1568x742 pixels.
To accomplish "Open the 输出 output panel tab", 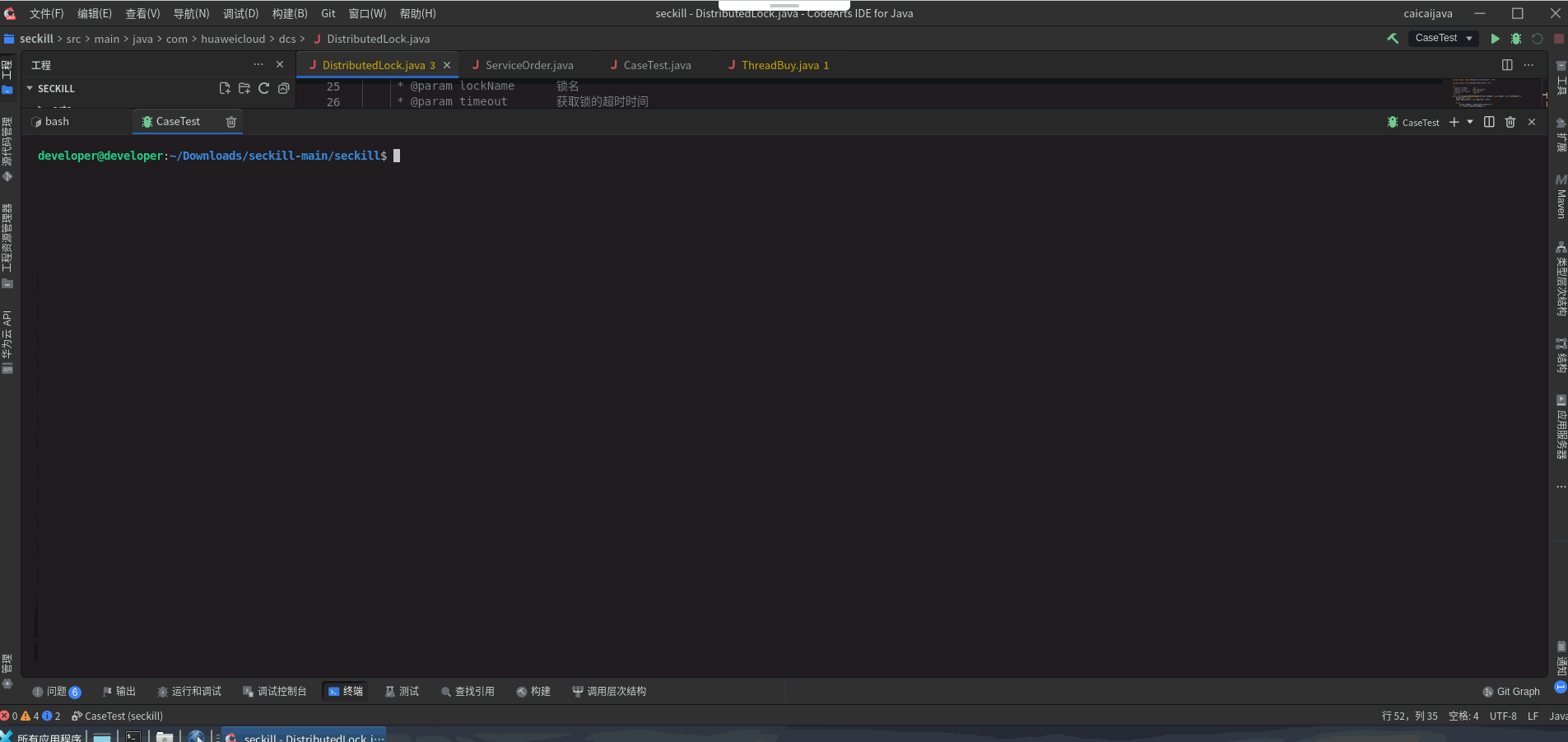I will [119, 692].
